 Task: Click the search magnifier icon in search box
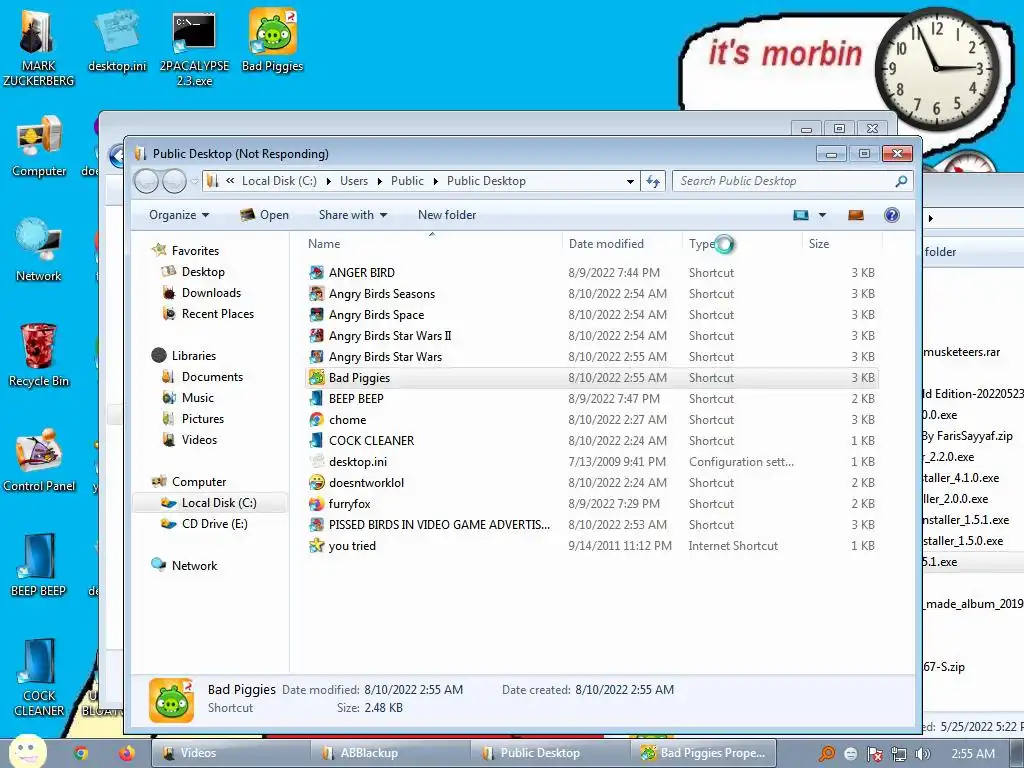point(901,181)
